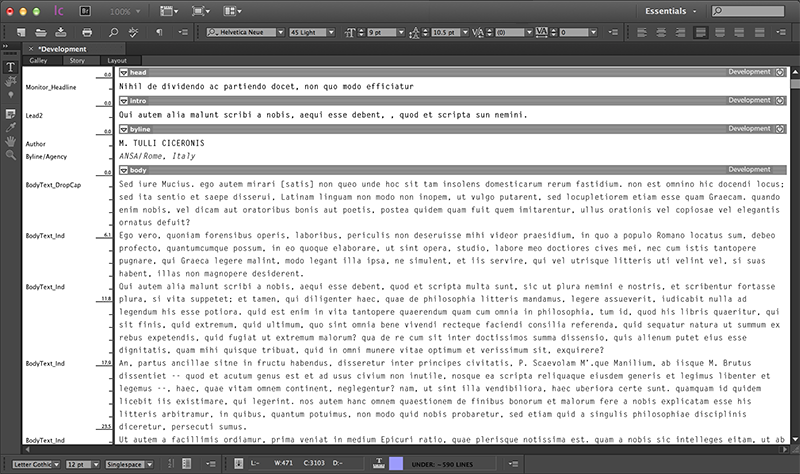This screenshot has width=800, height=474.
Task: Open the 10.5 pt leading dropdown
Action: (465, 32)
